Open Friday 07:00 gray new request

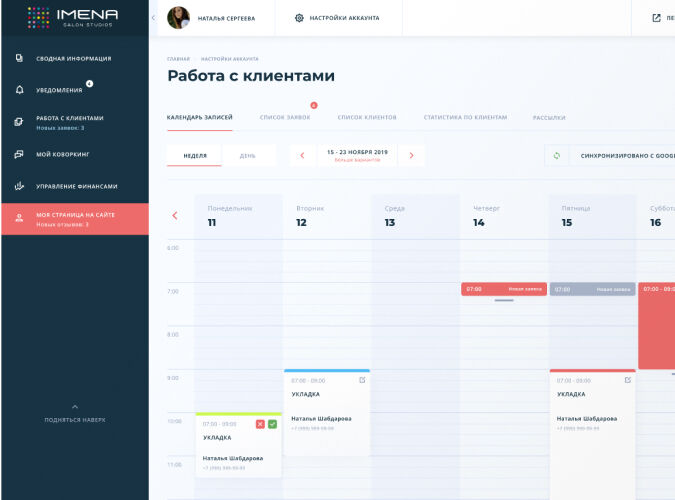[x=592, y=289]
